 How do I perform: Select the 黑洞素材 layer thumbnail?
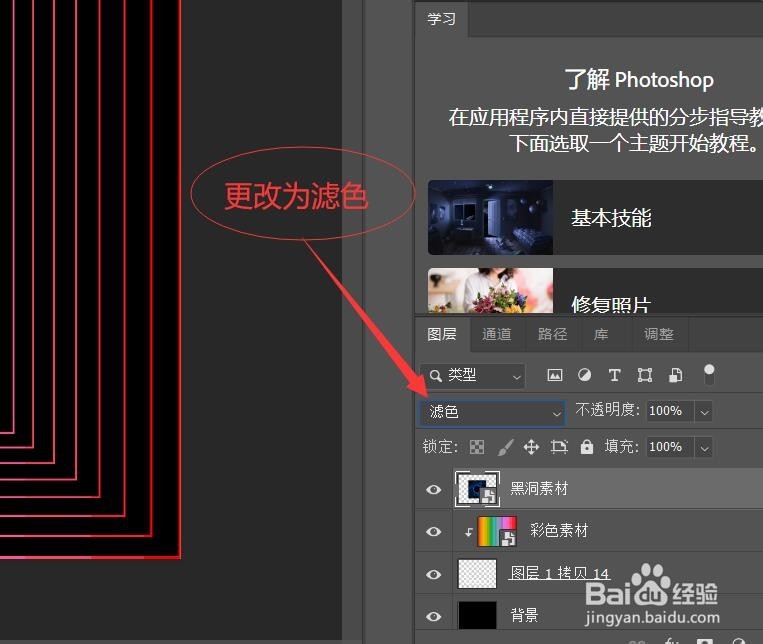click(477, 489)
